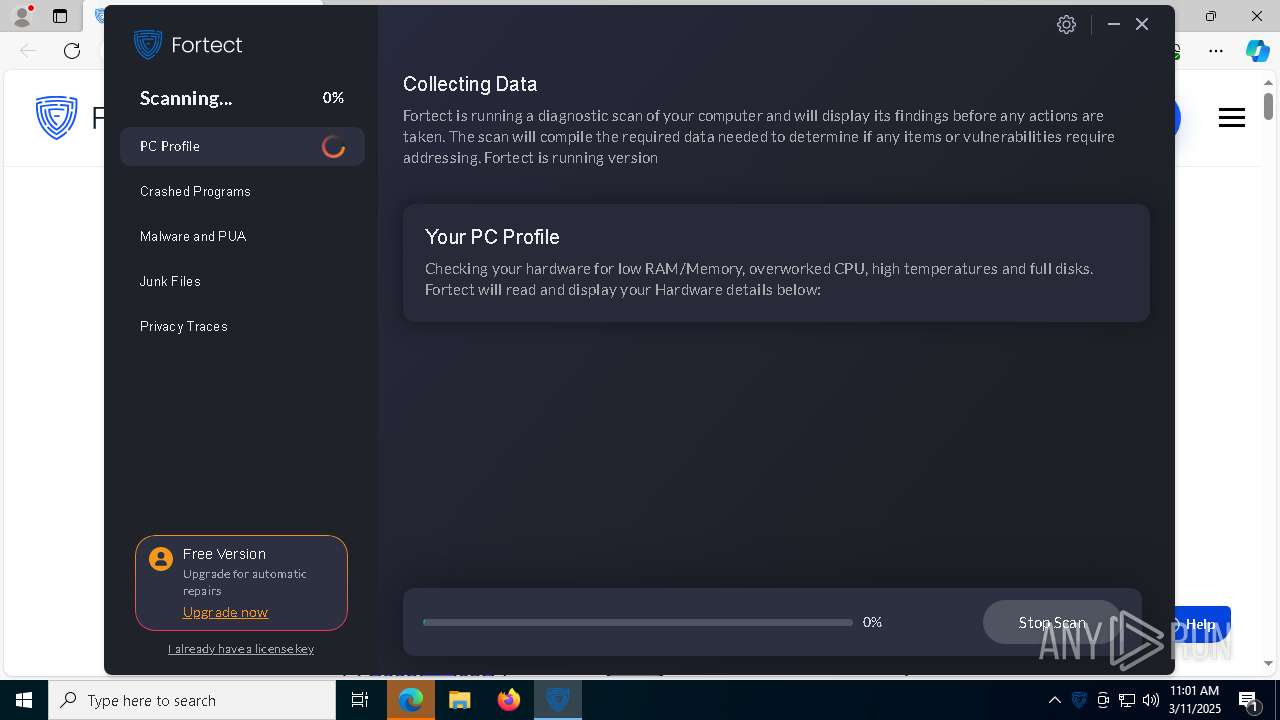Restore down the Edge browser window
The height and width of the screenshot is (720, 1280).
(x=1211, y=16)
